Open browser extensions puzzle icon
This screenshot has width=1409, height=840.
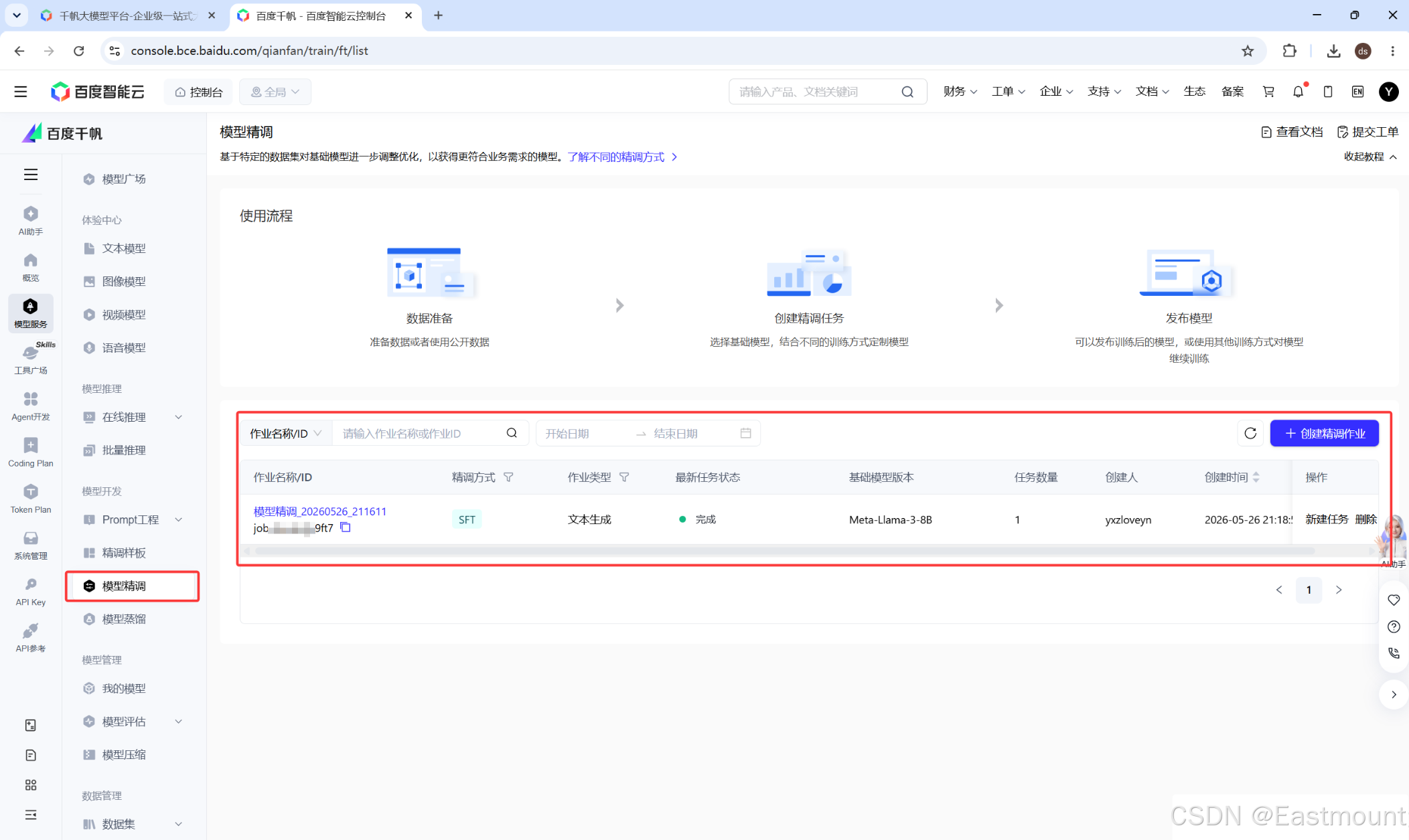coord(1289,51)
